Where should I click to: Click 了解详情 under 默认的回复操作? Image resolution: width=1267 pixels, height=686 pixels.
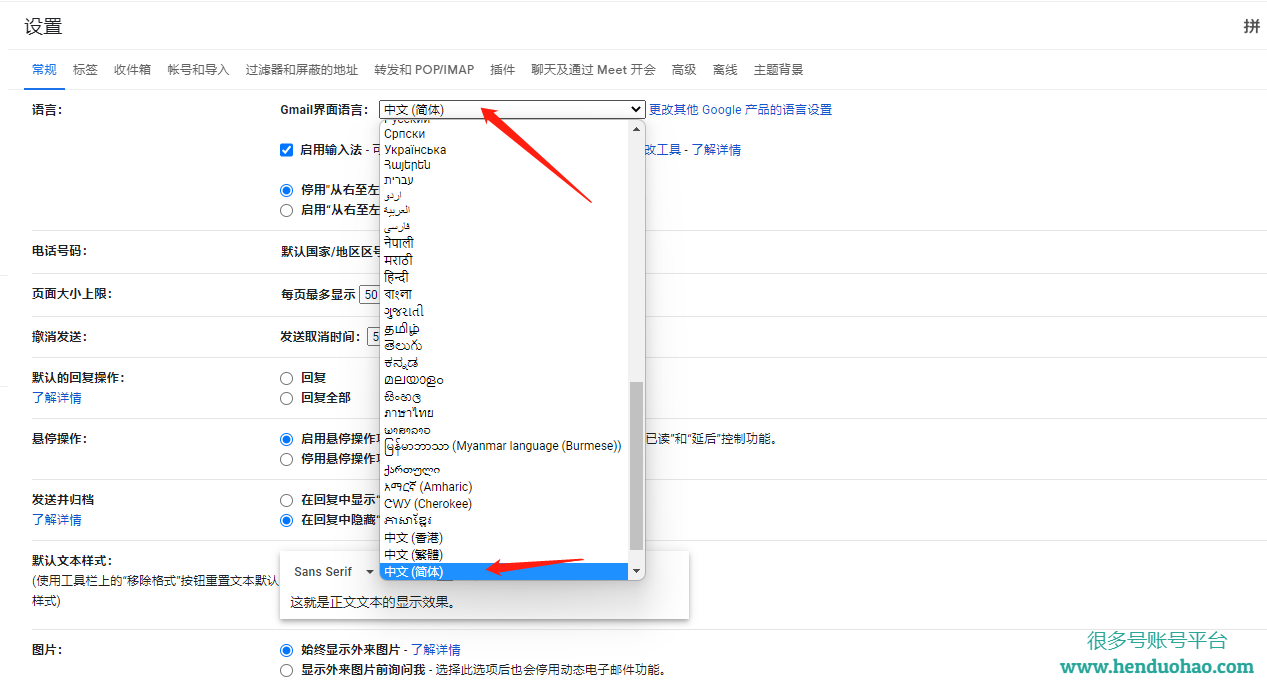(x=57, y=398)
